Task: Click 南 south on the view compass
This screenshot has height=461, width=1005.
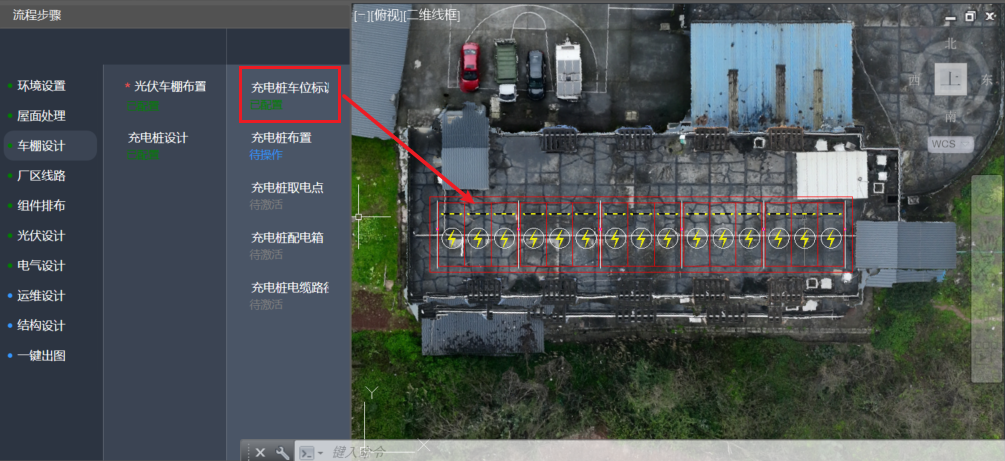Action: coord(951,117)
